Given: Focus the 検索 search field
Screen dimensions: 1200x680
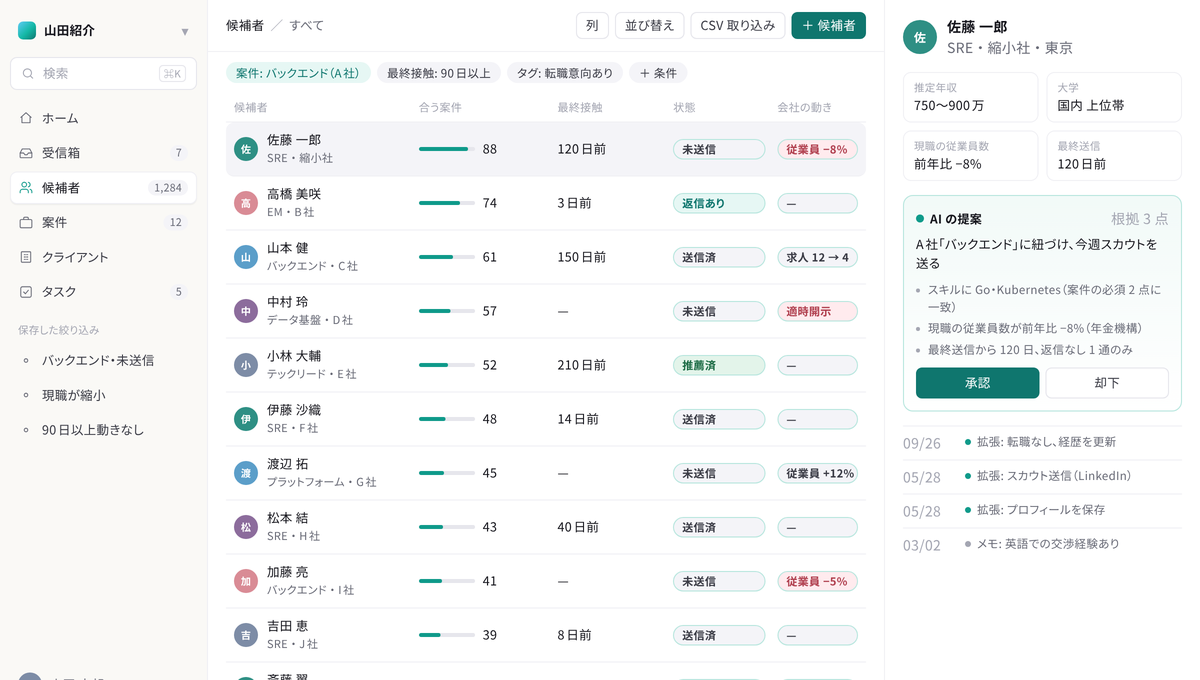Looking at the screenshot, I should (x=103, y=74).
